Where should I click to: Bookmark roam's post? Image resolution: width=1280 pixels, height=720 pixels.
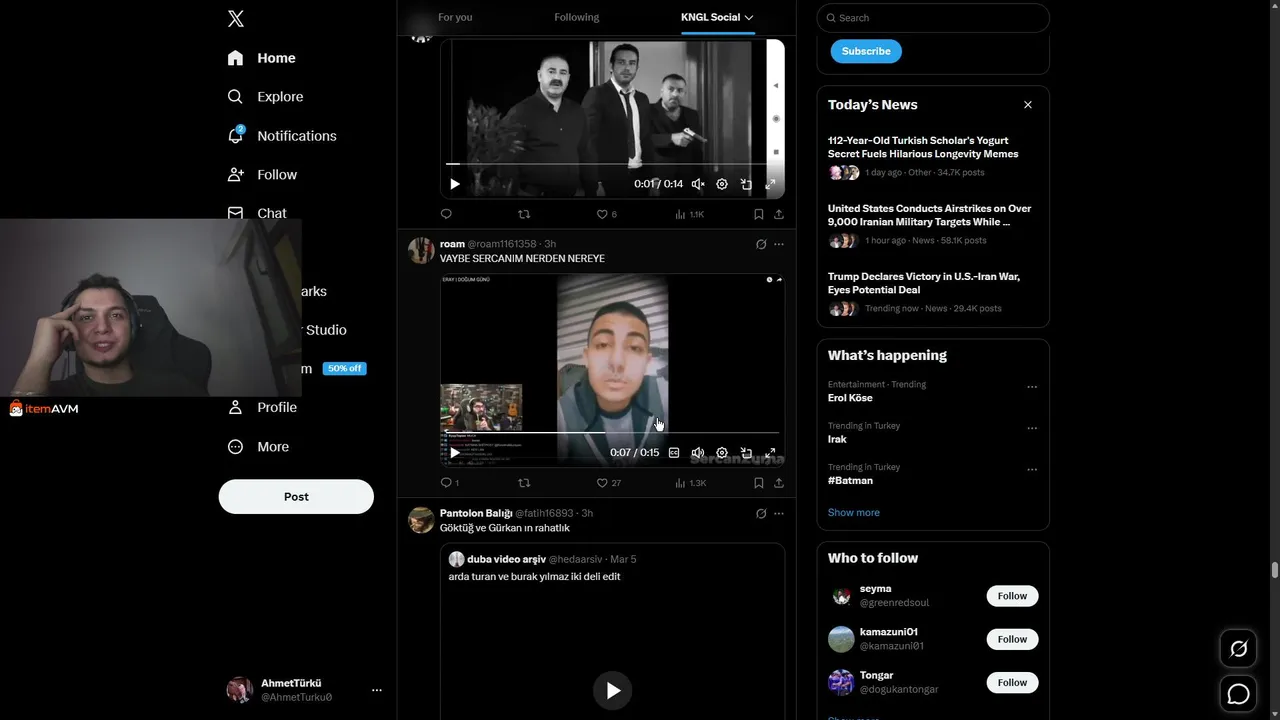click(x=759, y=483)
